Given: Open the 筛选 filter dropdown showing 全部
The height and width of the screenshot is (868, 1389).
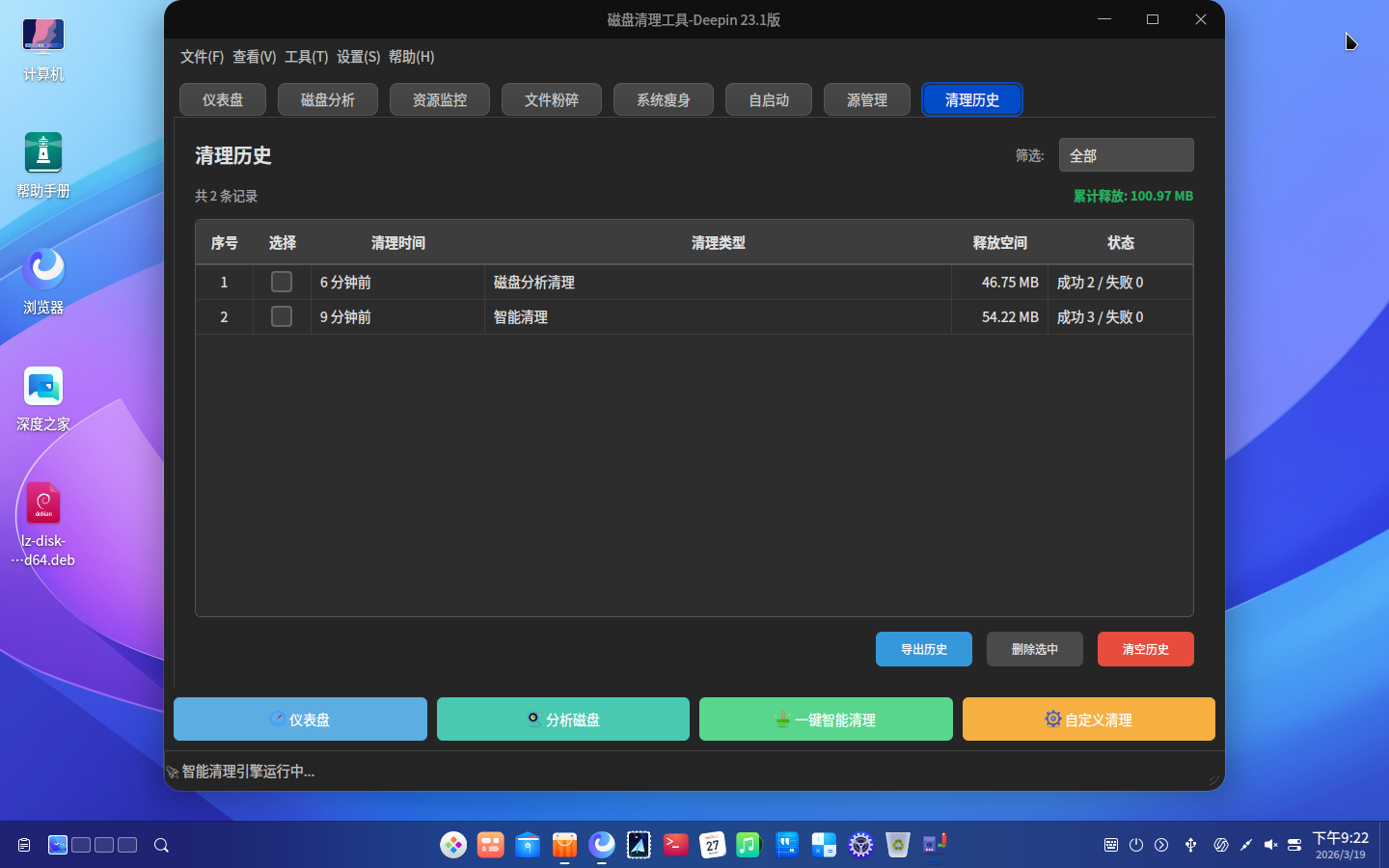Looking at the screenshot, I should coord(1126,154).
